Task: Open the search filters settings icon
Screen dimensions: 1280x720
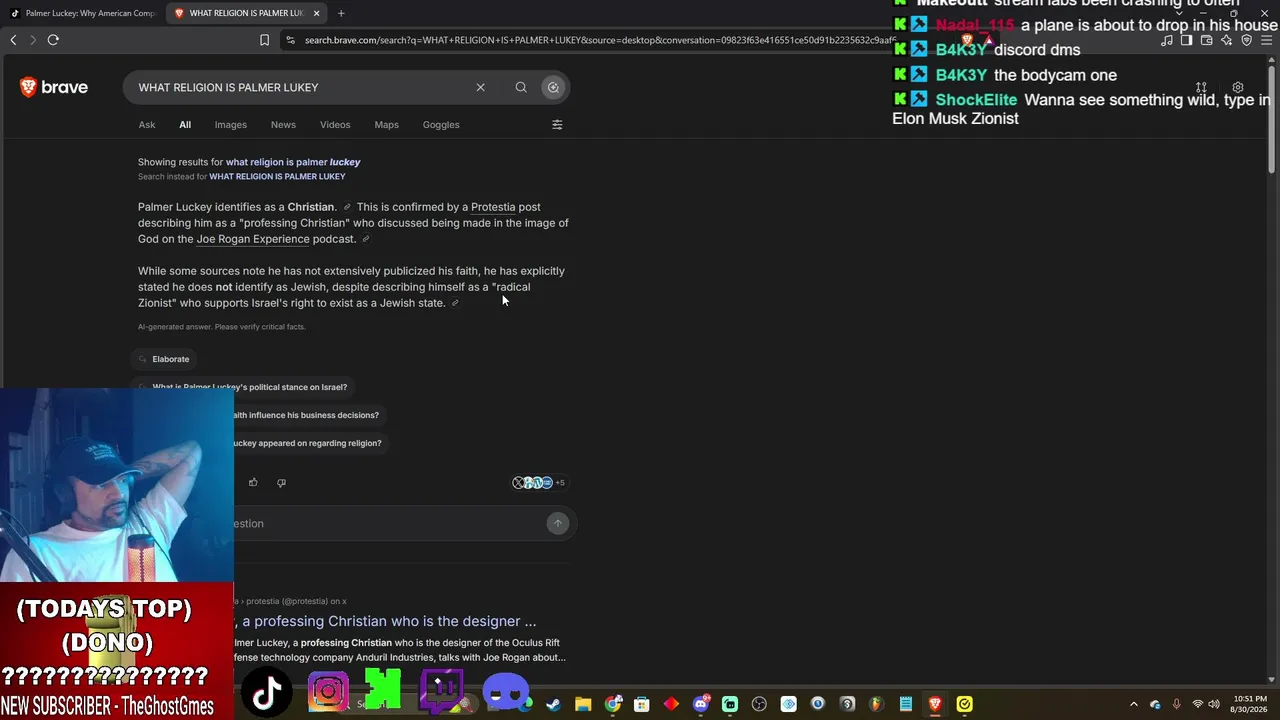Action: coord(557,125)
